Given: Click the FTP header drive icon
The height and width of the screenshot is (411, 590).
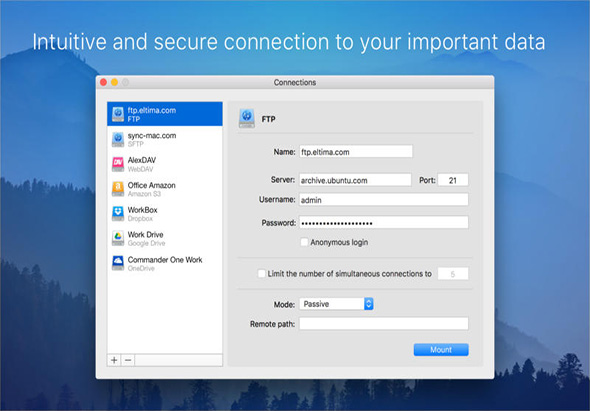Looking at the screenshot, I should (x=247, y=119).
